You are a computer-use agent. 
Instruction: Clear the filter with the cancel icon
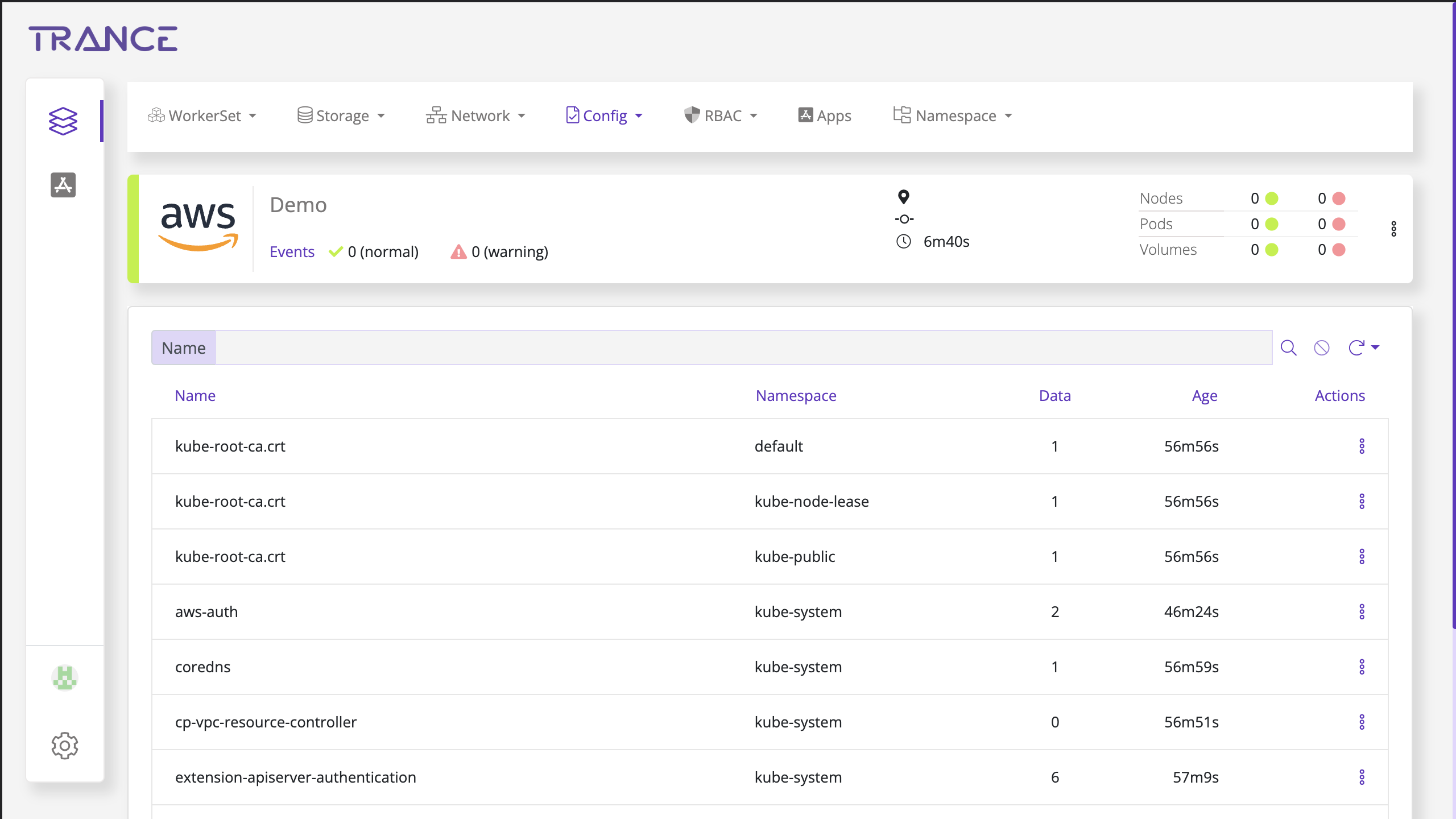[x=1322, y=348]
